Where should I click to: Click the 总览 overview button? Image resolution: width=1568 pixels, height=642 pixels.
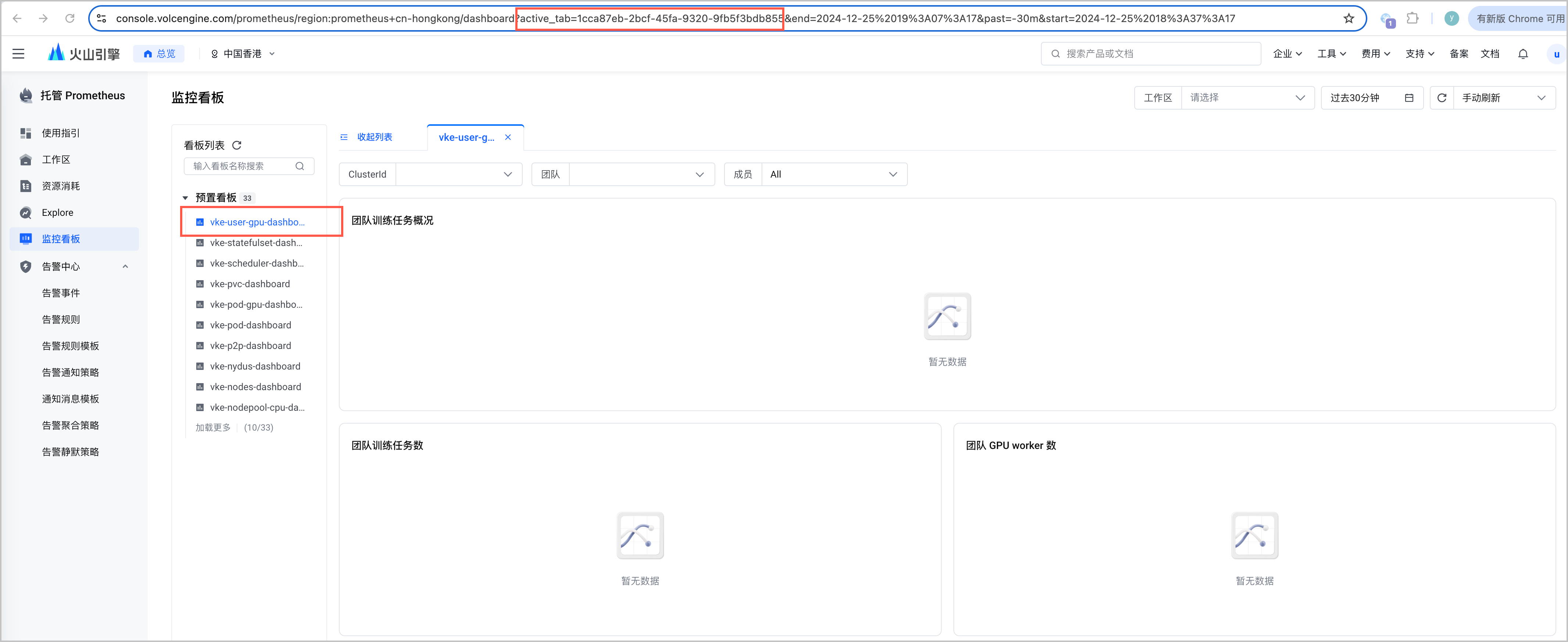pyautogui.click(x=159, y=54)
